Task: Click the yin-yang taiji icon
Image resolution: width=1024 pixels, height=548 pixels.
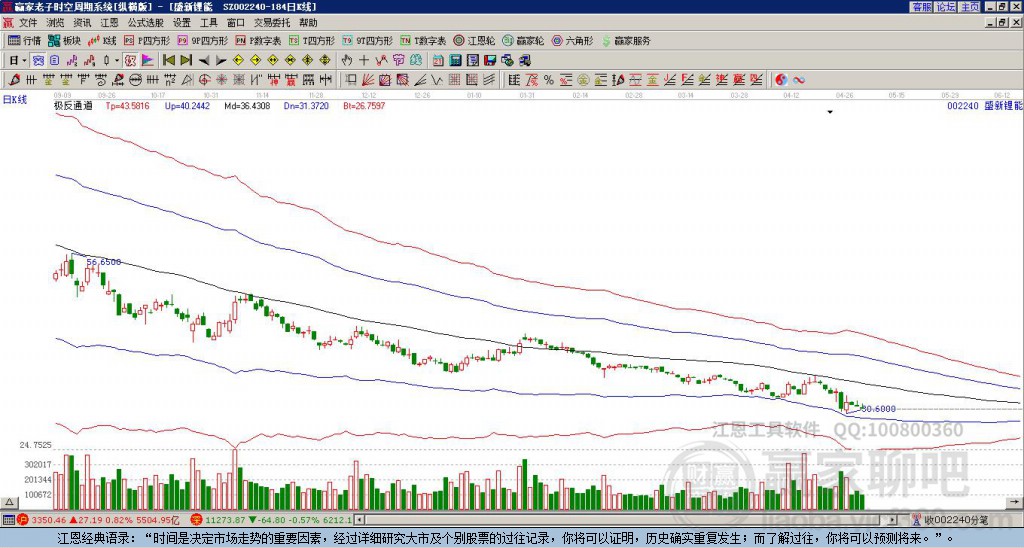Action: pos(781,80)
